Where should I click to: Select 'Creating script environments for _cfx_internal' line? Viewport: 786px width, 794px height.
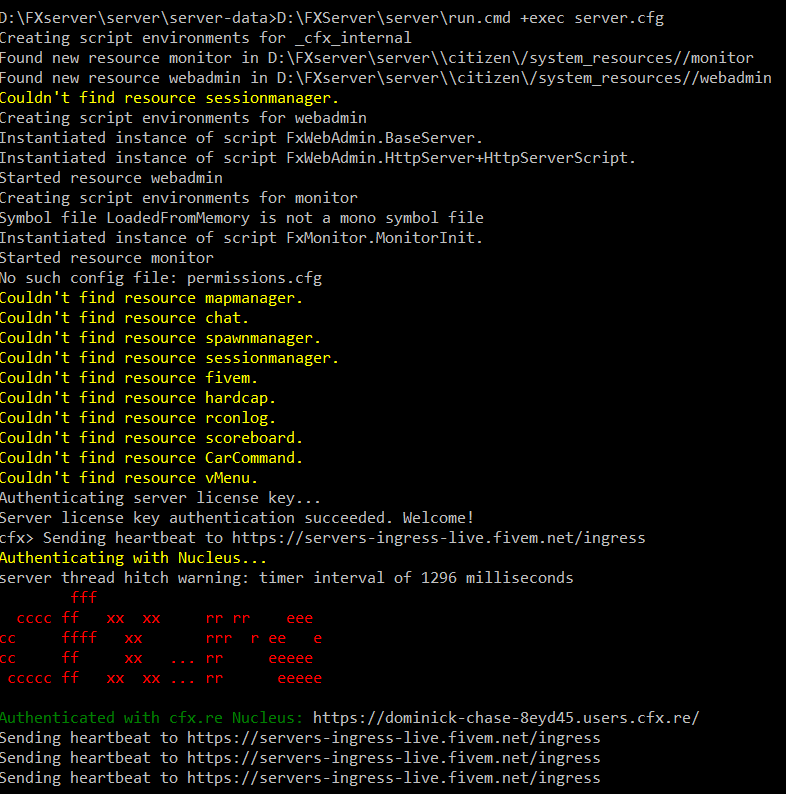coord(206,38)
